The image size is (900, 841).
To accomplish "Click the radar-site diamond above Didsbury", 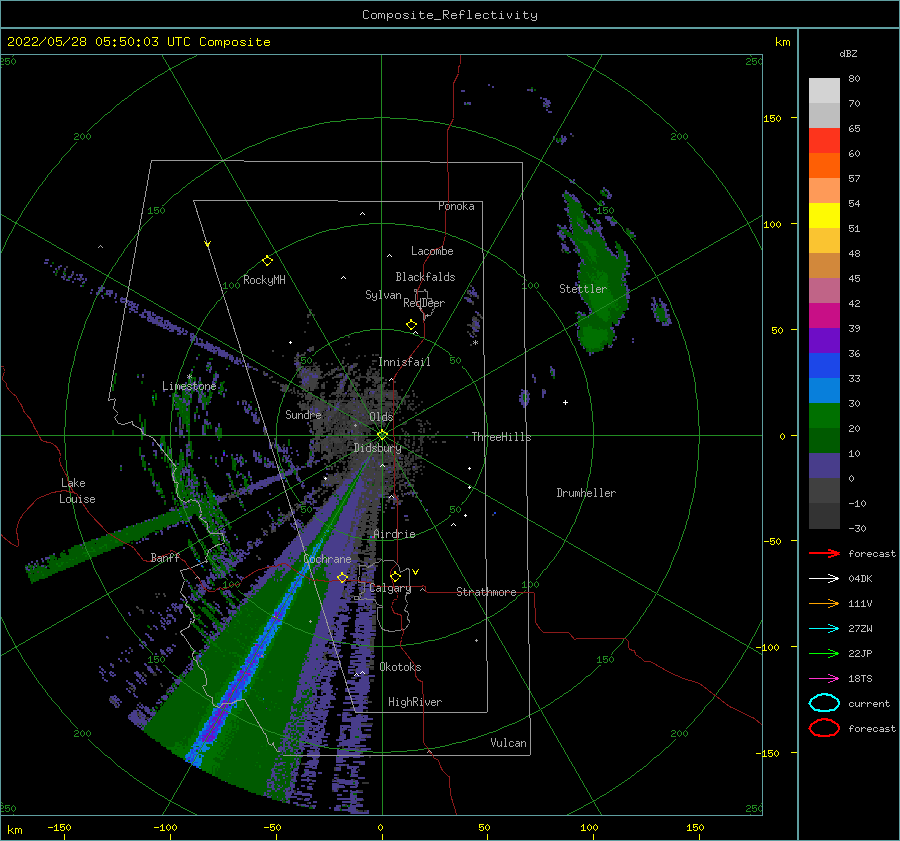I will click(382, 435).
